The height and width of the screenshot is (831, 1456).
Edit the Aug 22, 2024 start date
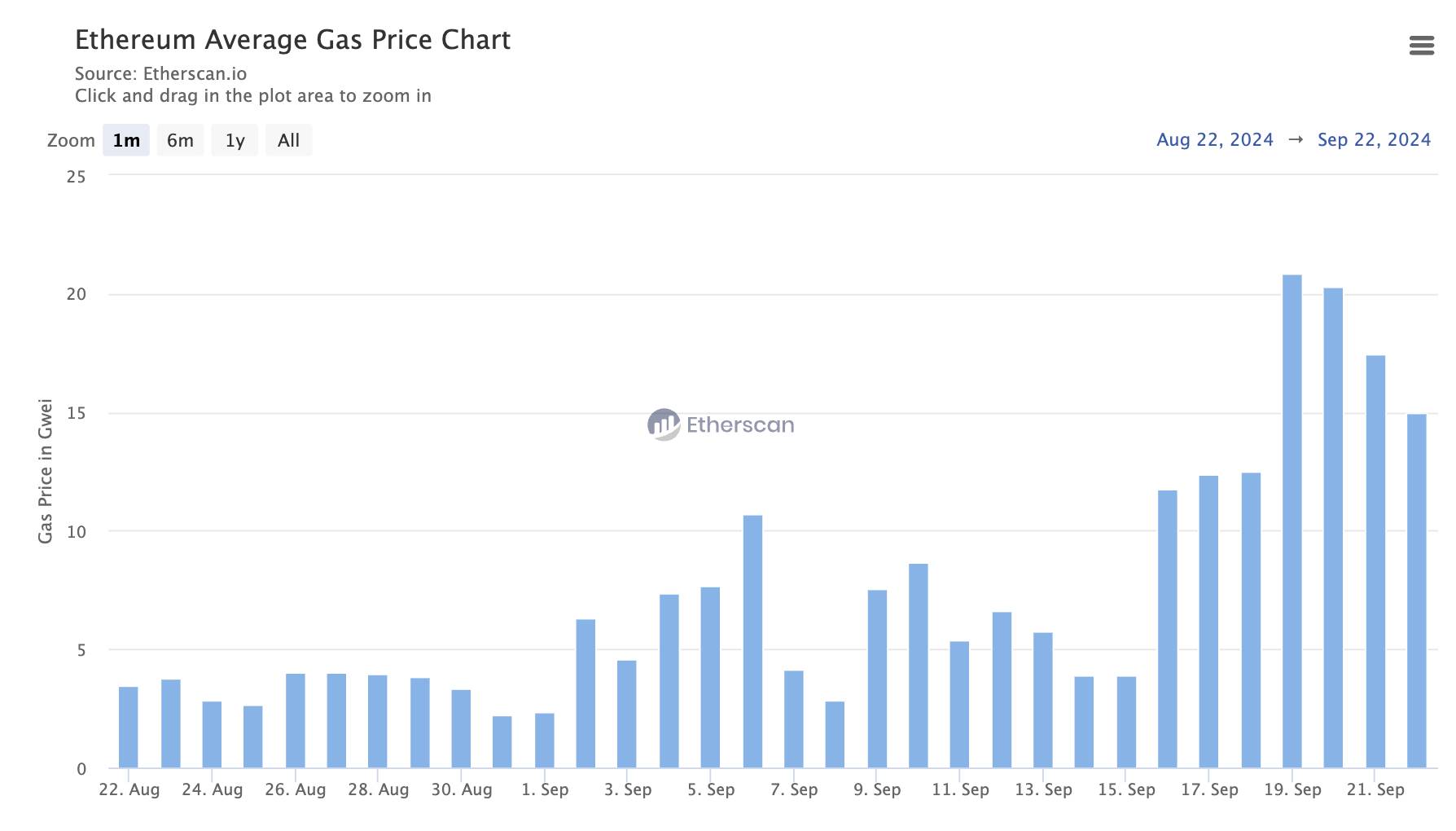1214,140
